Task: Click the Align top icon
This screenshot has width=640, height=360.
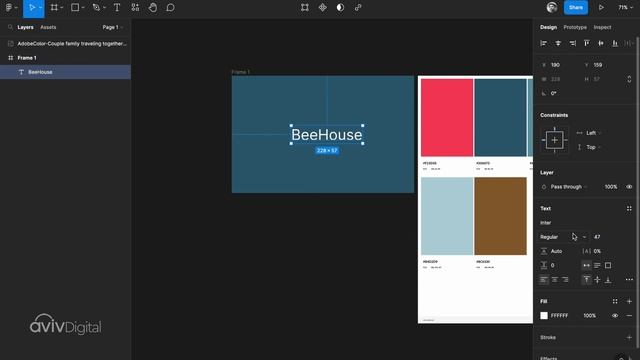Action: point(587,43)
